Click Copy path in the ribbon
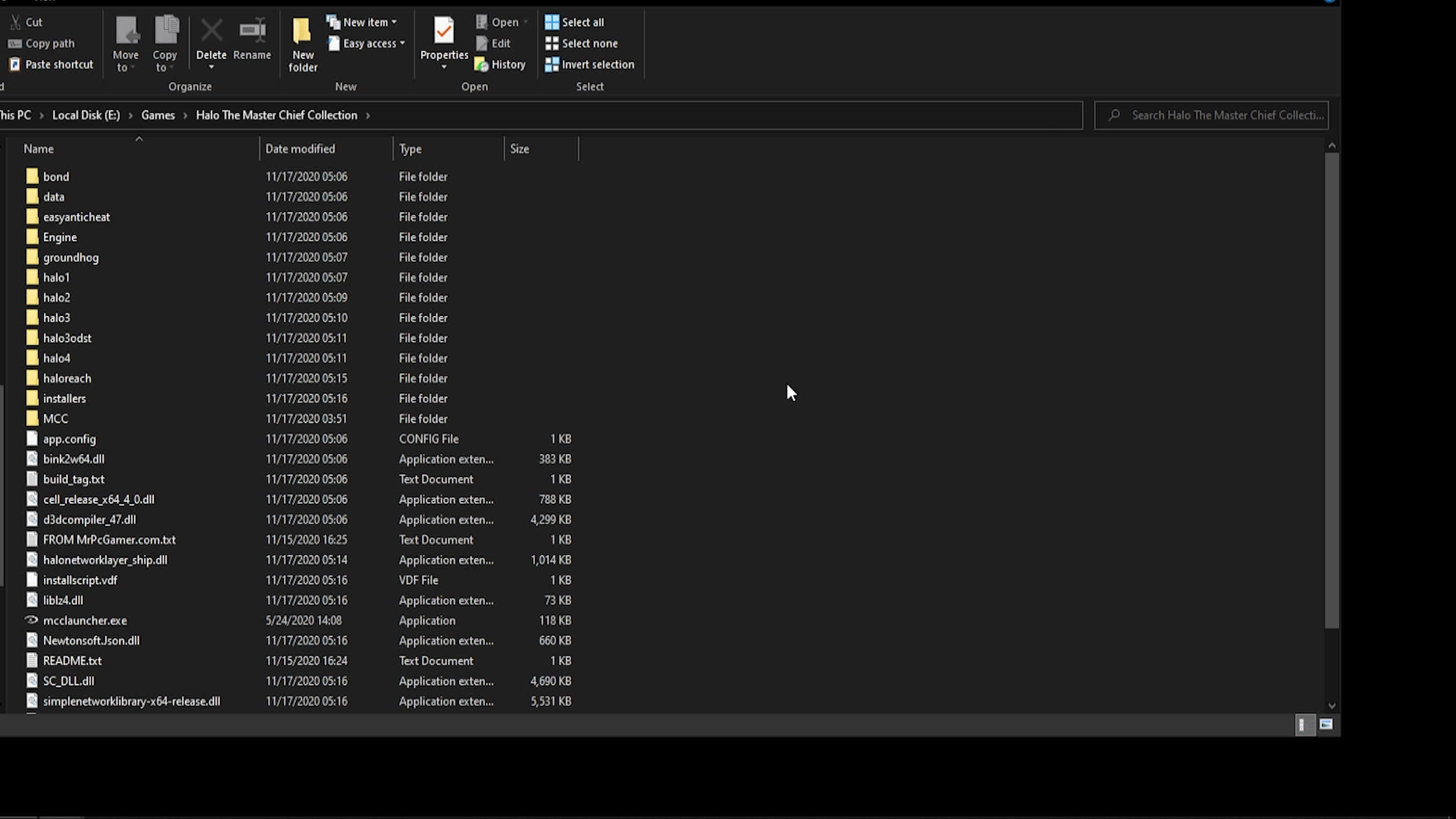Screen dimensions: 1456x819 [x=41, y=43]
